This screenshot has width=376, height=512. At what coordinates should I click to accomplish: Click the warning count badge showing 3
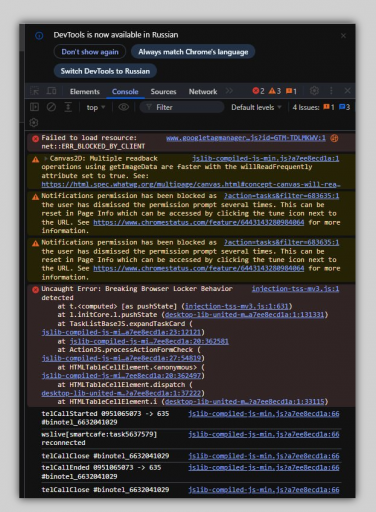[275, 91]
